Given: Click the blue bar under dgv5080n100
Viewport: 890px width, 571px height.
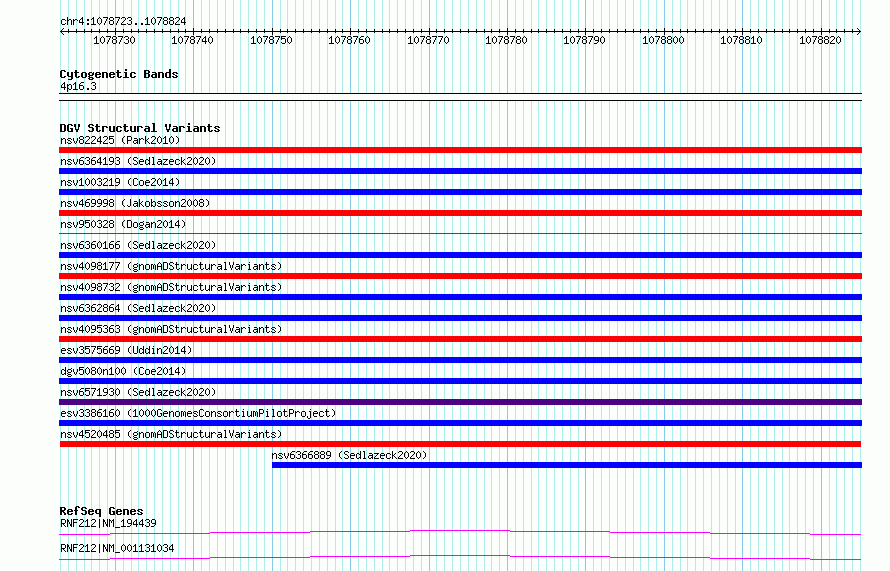Looking at the screenshot, I should point(460,381).
